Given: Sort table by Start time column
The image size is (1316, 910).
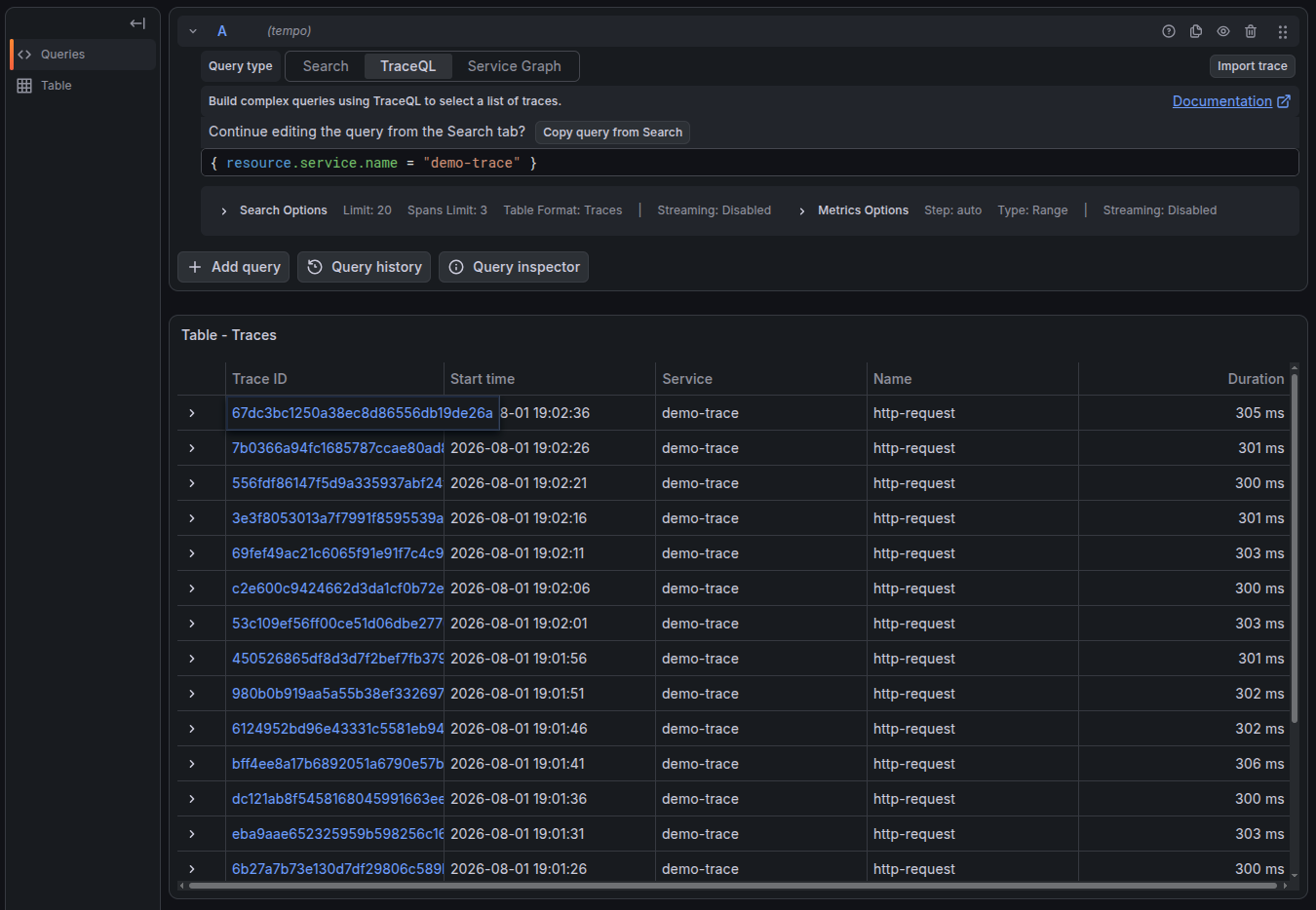Looking at the screenshot, I should point(483,379).
